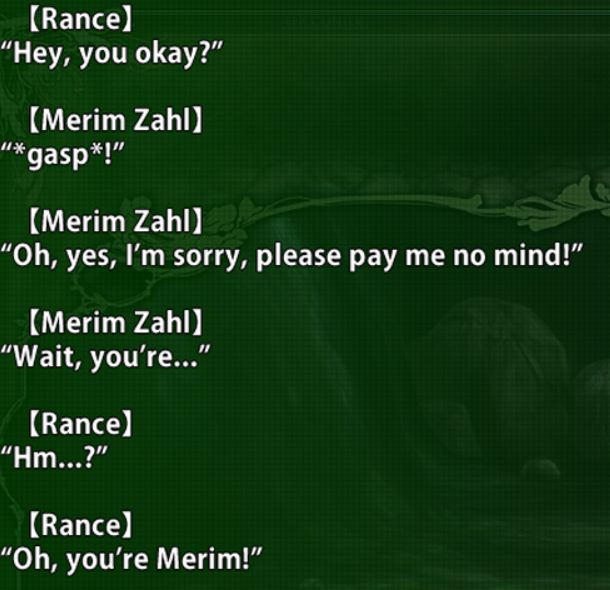
Task: Click the second Merim Zahl speaker label
Action: click(116, 221)
